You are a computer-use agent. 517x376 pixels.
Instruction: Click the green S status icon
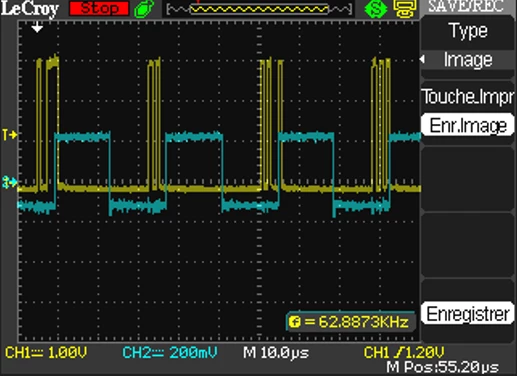376,9
